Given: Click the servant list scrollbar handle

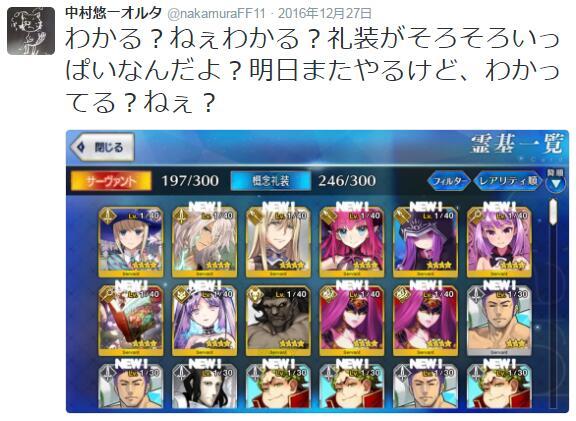Looking at the screenshot, I should [553, 212].
